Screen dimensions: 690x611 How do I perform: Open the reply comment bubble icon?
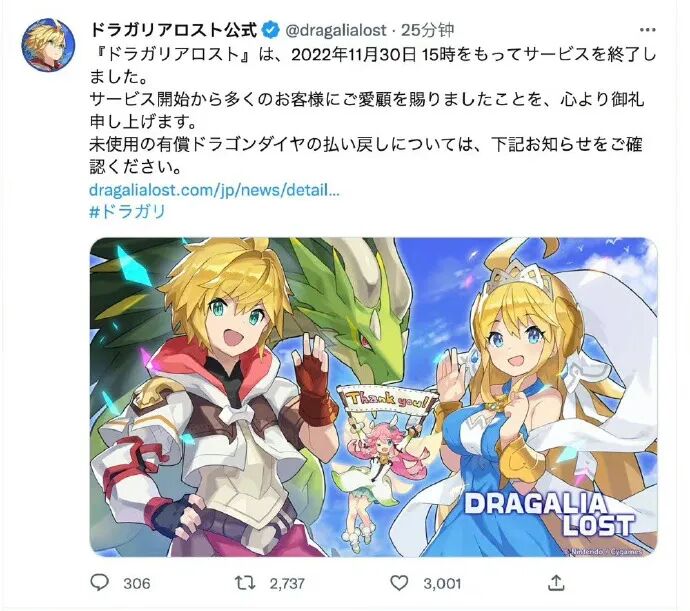[x=99, y=582]
